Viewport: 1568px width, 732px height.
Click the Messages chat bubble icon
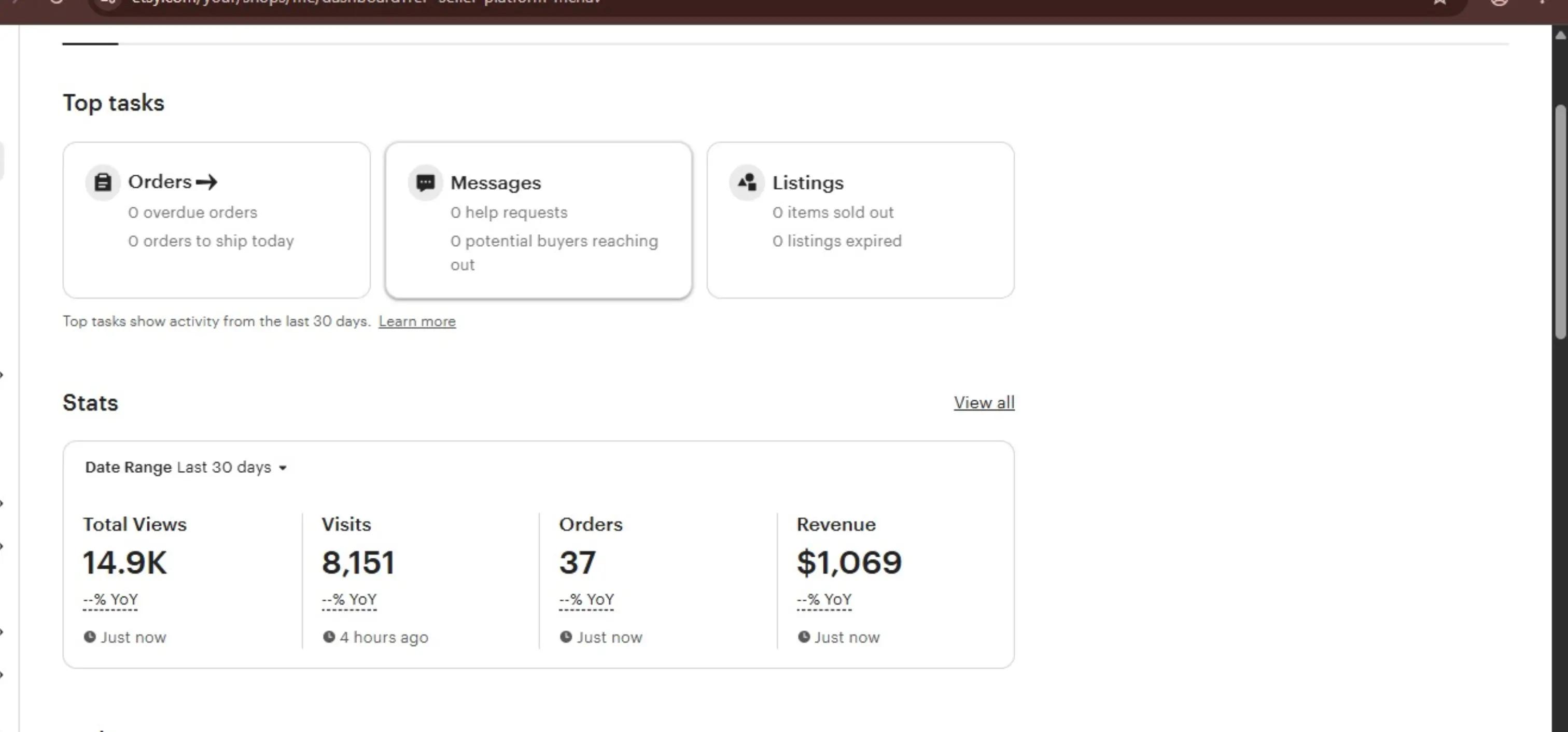(x=425, y=182)
